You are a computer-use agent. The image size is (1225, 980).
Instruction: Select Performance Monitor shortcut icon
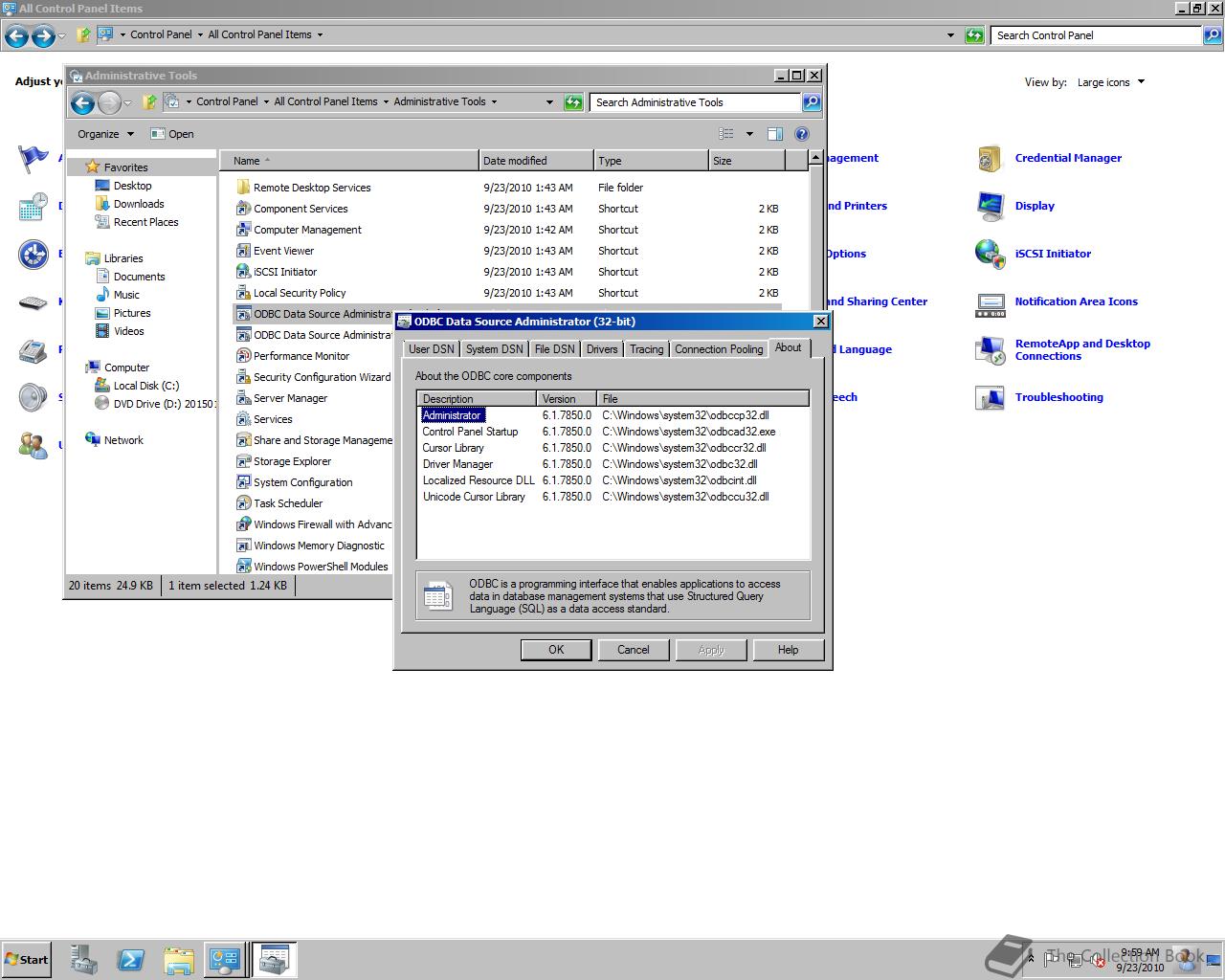(243, 356)
